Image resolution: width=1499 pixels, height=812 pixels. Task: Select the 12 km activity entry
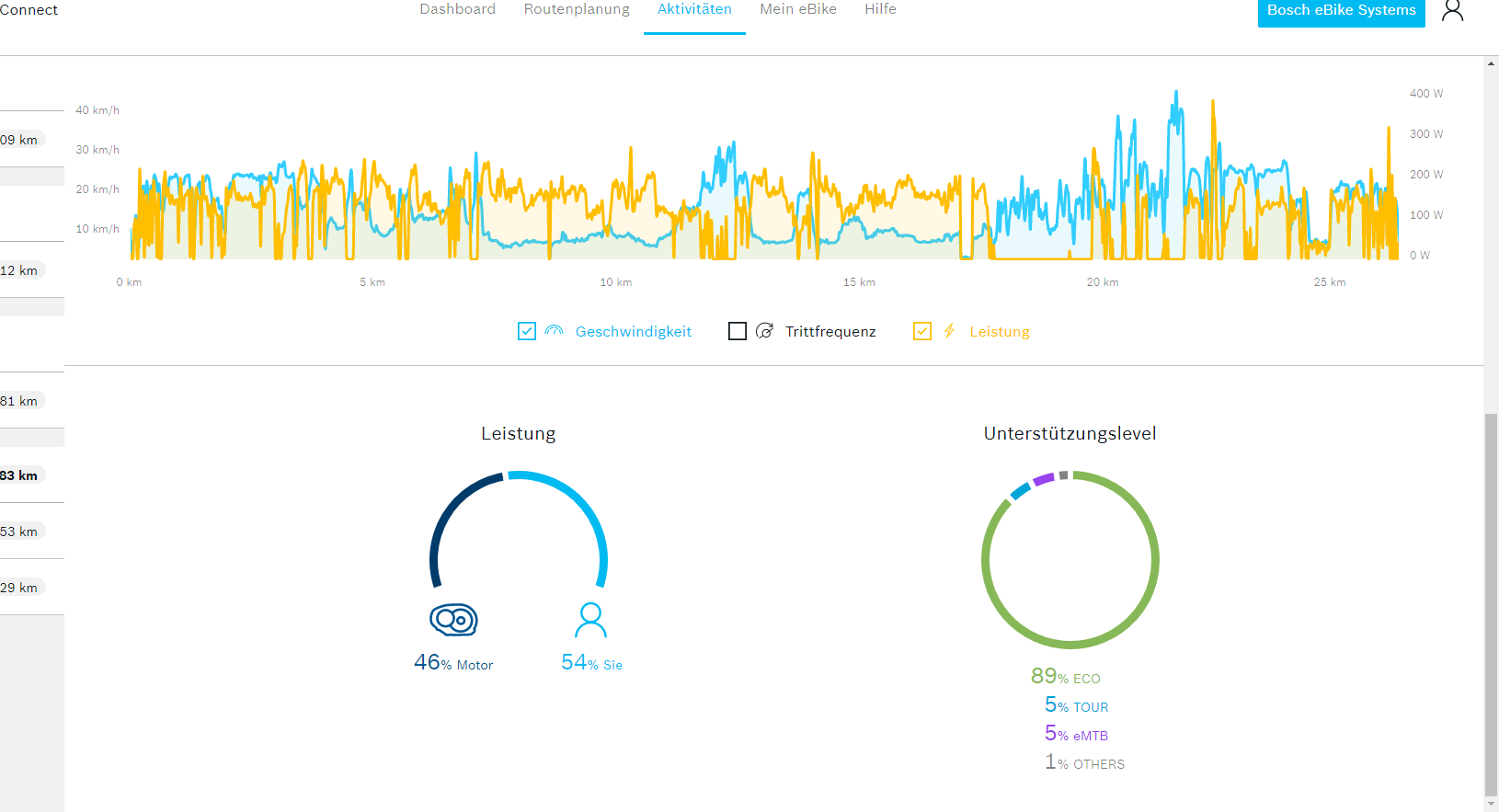click(x=20, y=270)
